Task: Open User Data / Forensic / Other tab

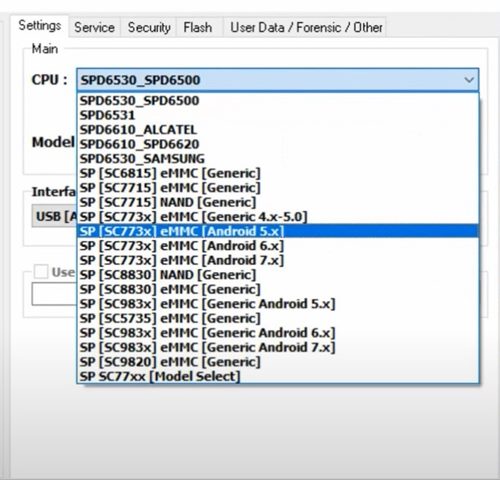Action: pyautogui.click(x=306, y=27)
